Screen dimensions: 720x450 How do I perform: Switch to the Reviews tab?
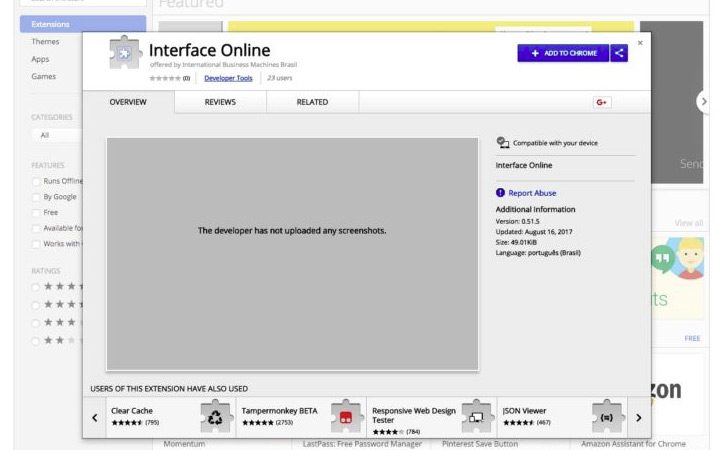[x=220, y=102]
